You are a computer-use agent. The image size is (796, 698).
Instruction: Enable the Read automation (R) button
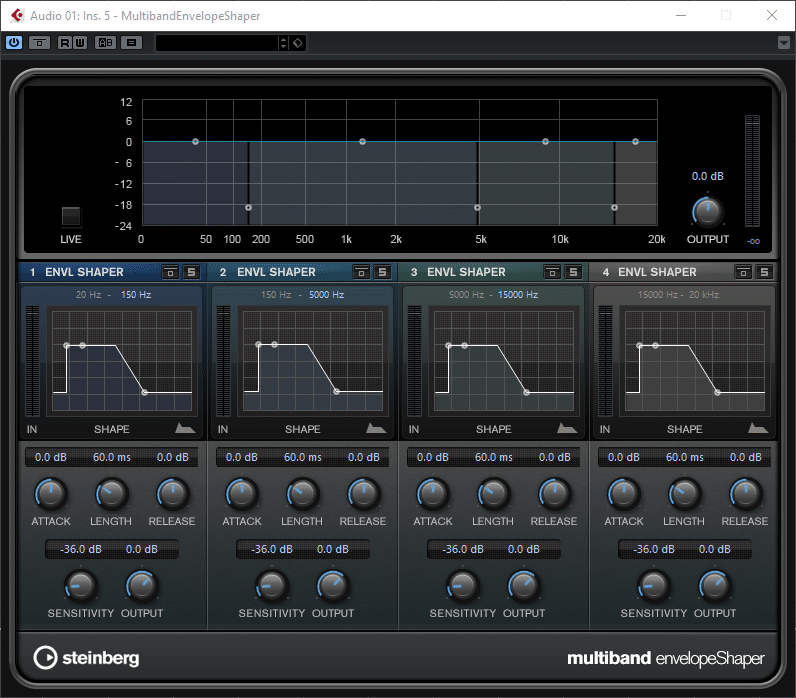[x=64, y=43]
